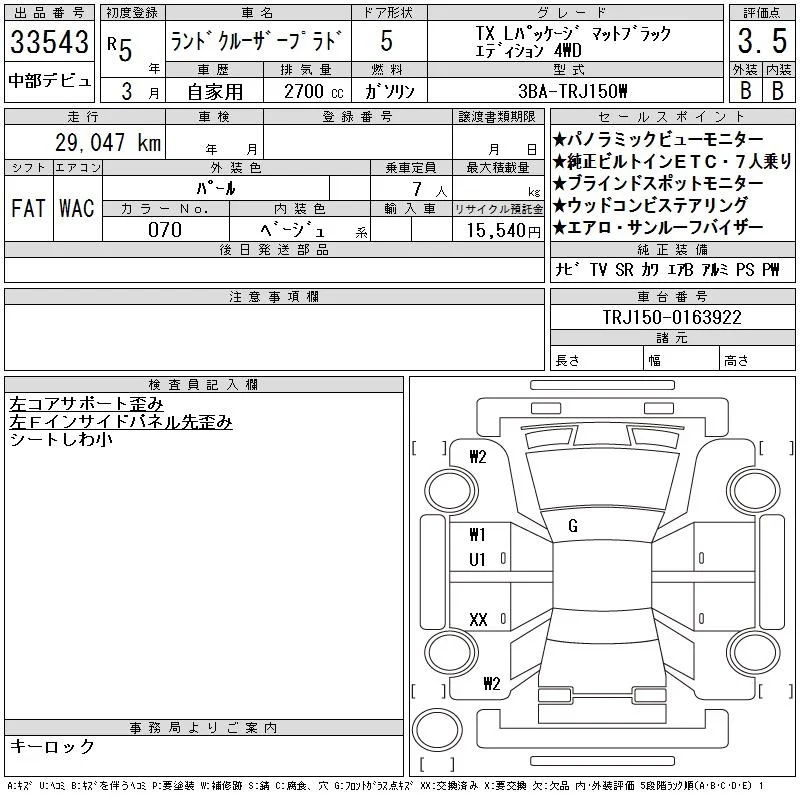Click the W2 mark on the front fender

click(478, 457)
